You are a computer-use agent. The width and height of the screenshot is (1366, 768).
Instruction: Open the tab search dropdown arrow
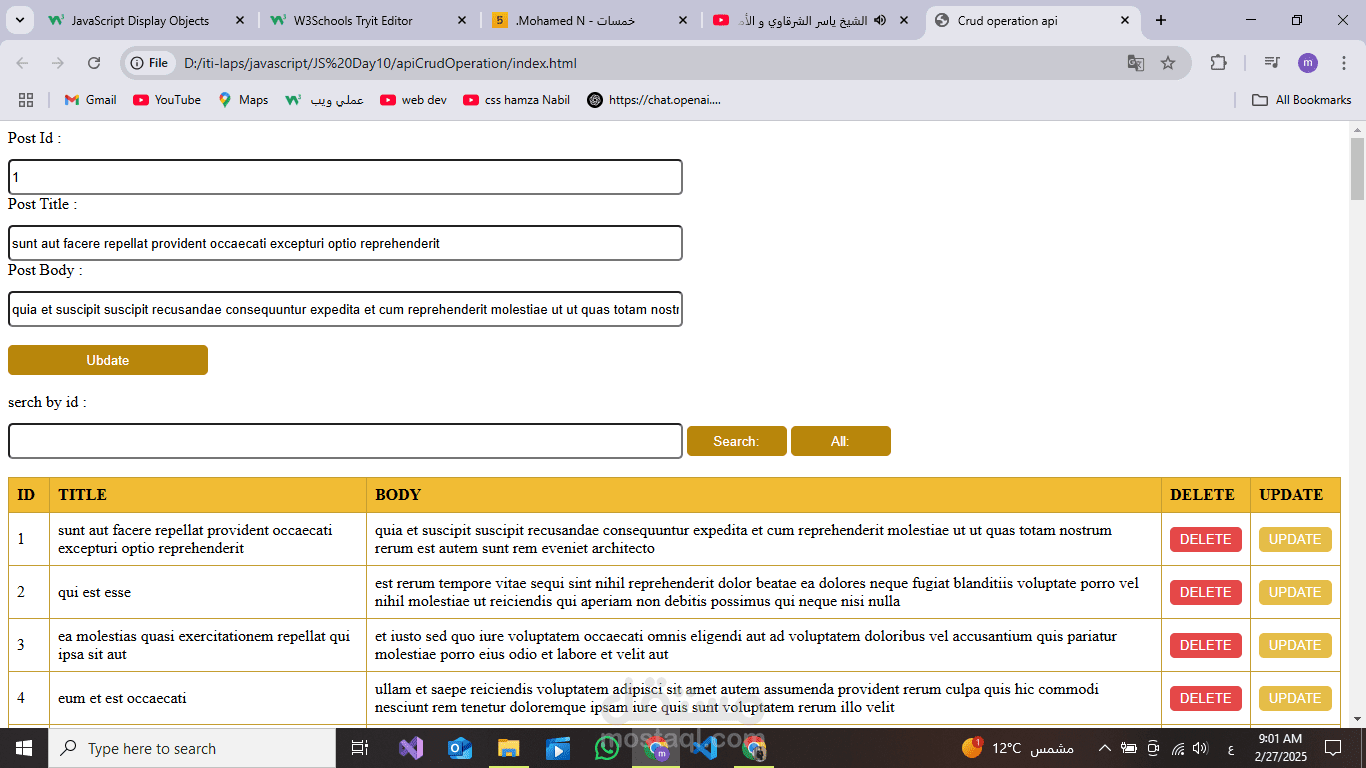point(18,20)
